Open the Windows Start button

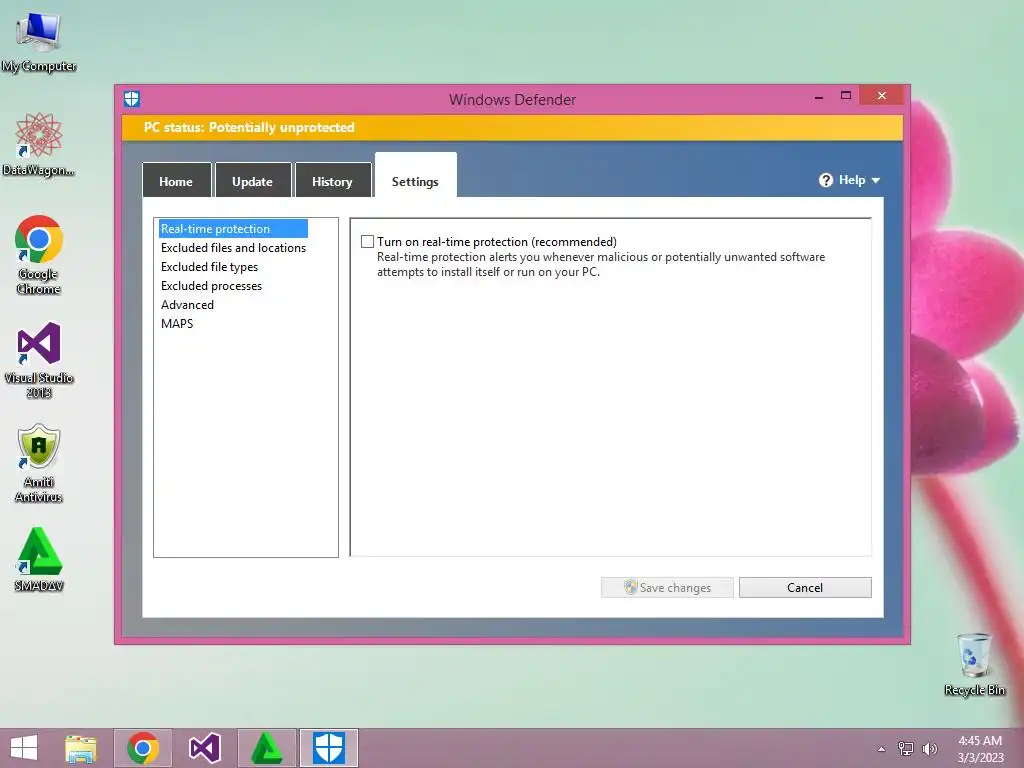coord(24,748)
